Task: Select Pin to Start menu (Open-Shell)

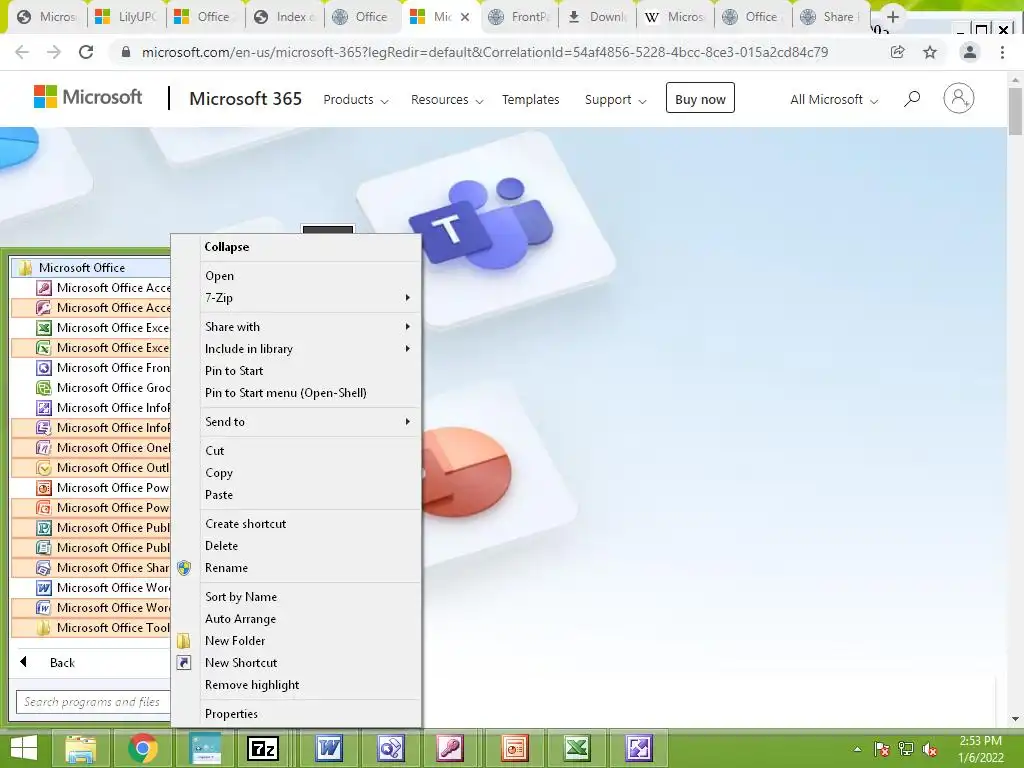Action: point(310,393)
